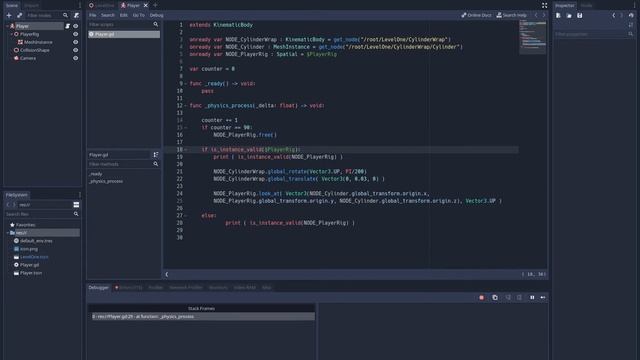The image size is (640, 360).
Task: Jump to _physics_process in methods list
Action: click(106, 181)
